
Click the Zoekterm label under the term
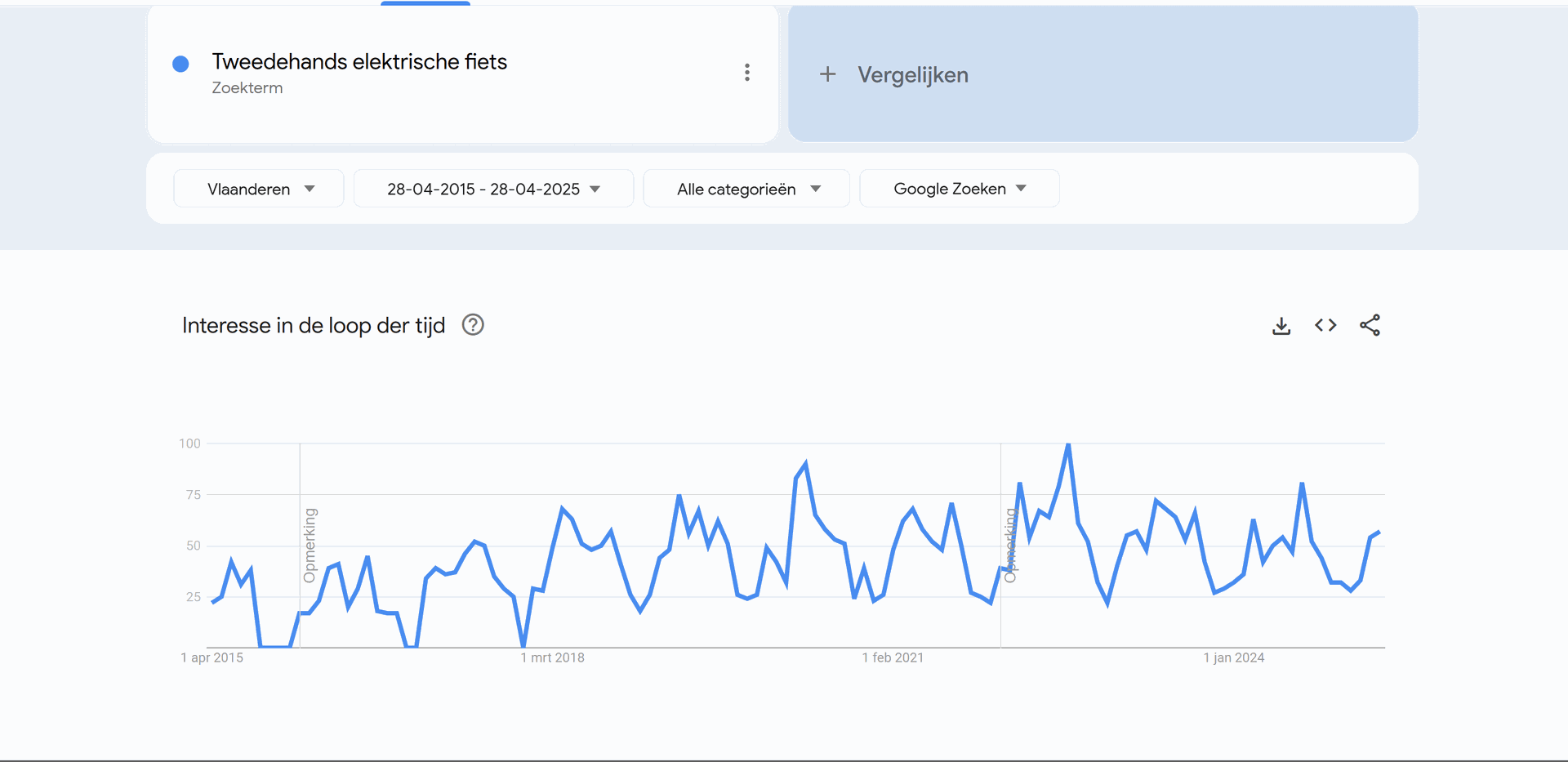pos(247,88)
